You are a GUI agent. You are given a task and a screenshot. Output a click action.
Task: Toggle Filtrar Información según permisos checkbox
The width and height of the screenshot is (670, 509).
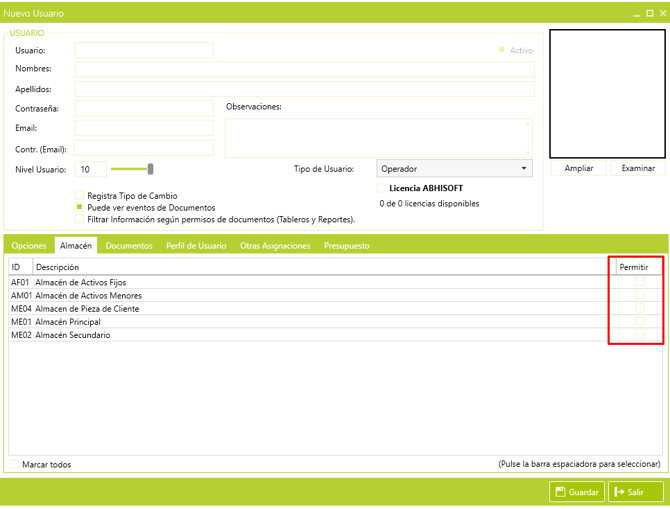[80, 218]
